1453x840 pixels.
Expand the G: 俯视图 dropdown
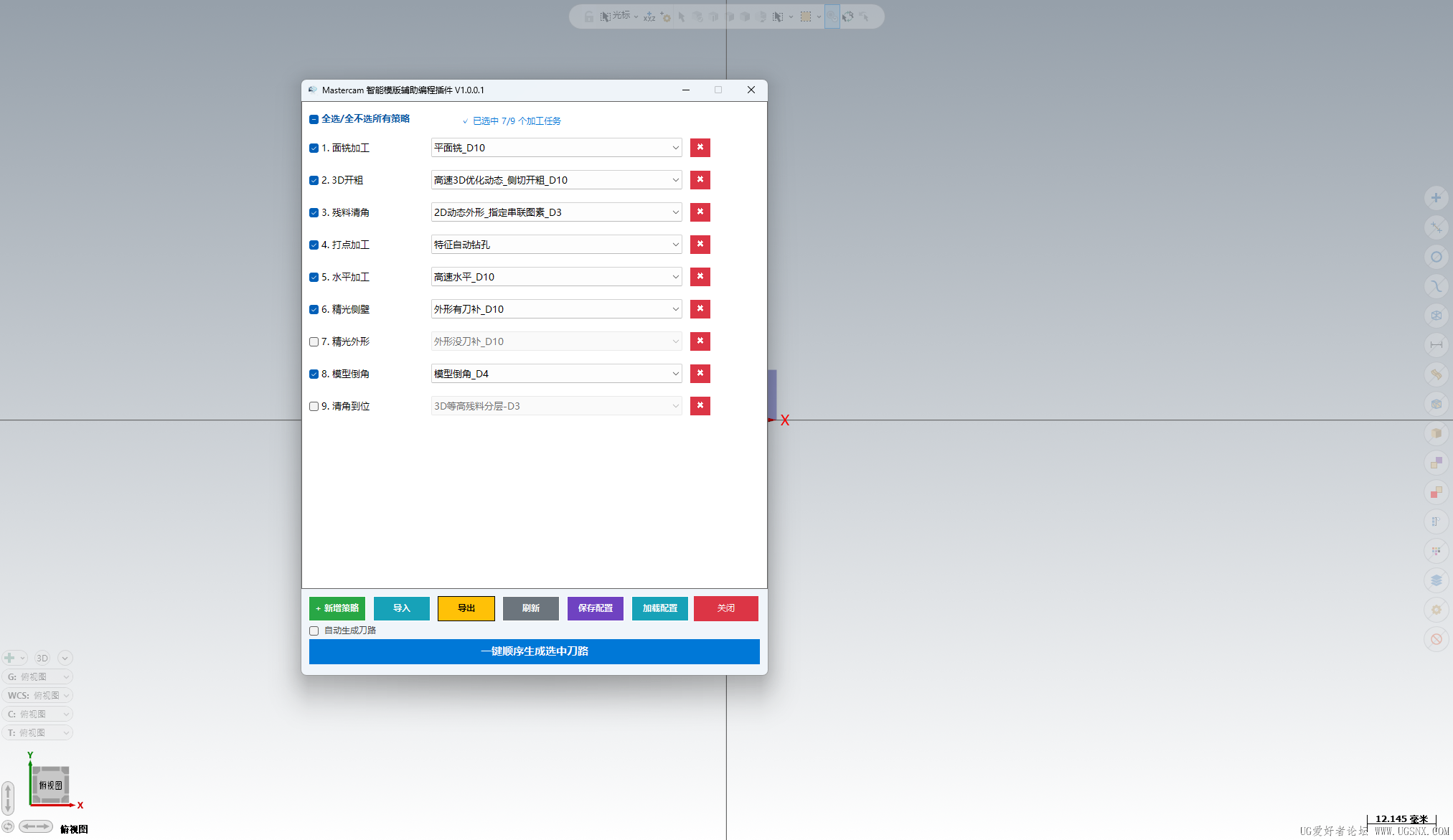pyautogui.click(x=37, y=676)
